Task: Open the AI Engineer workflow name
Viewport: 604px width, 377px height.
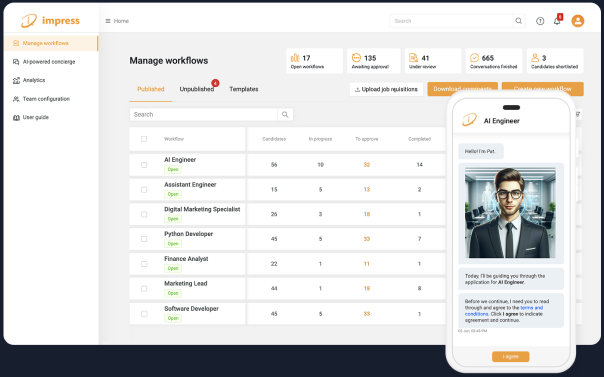Action: 180,160
